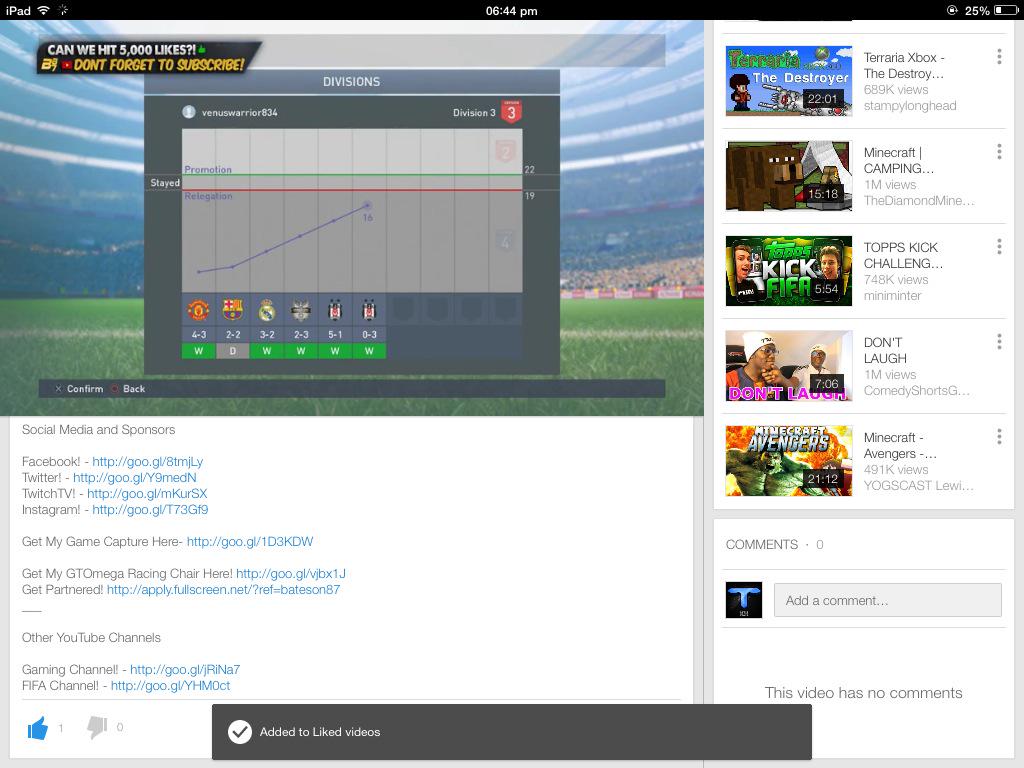Tap the ComedyShortsG… channel name
This screenshot has width=1024, height=768.
917,391
